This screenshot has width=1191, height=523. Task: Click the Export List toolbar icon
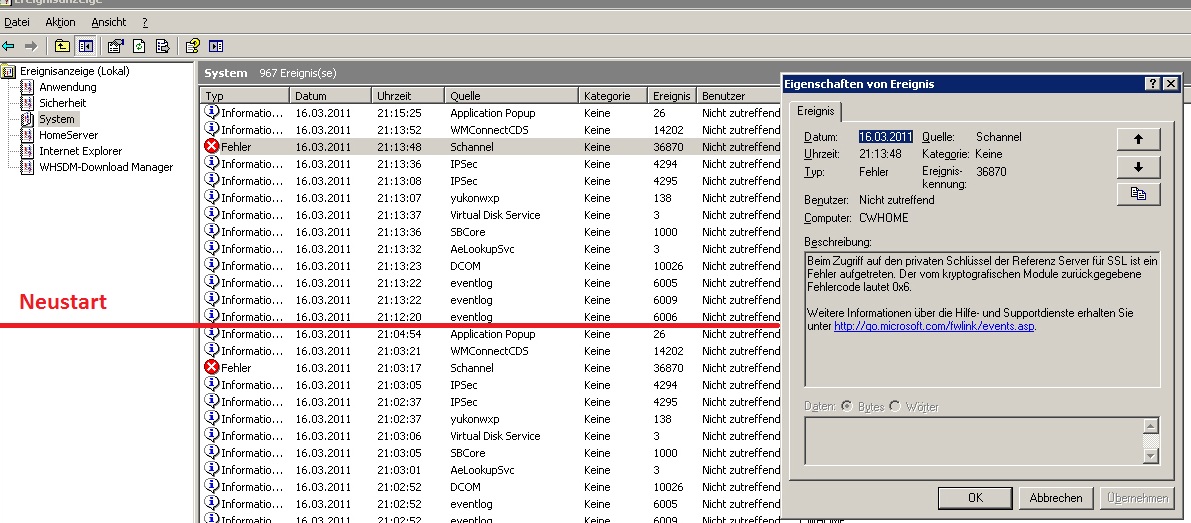pos(162,46)
